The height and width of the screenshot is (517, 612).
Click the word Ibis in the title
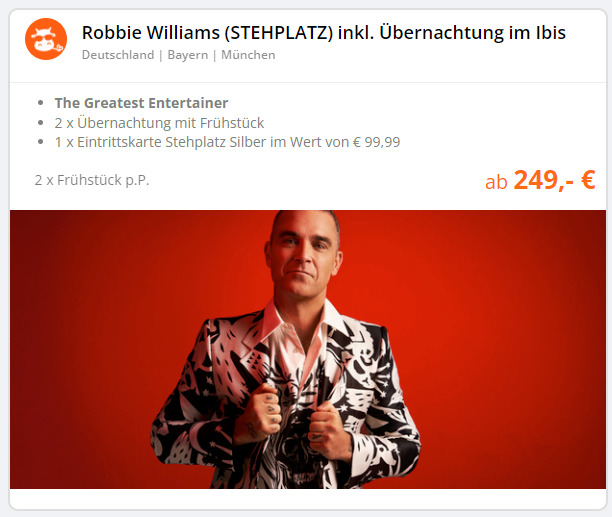point(548,32)
